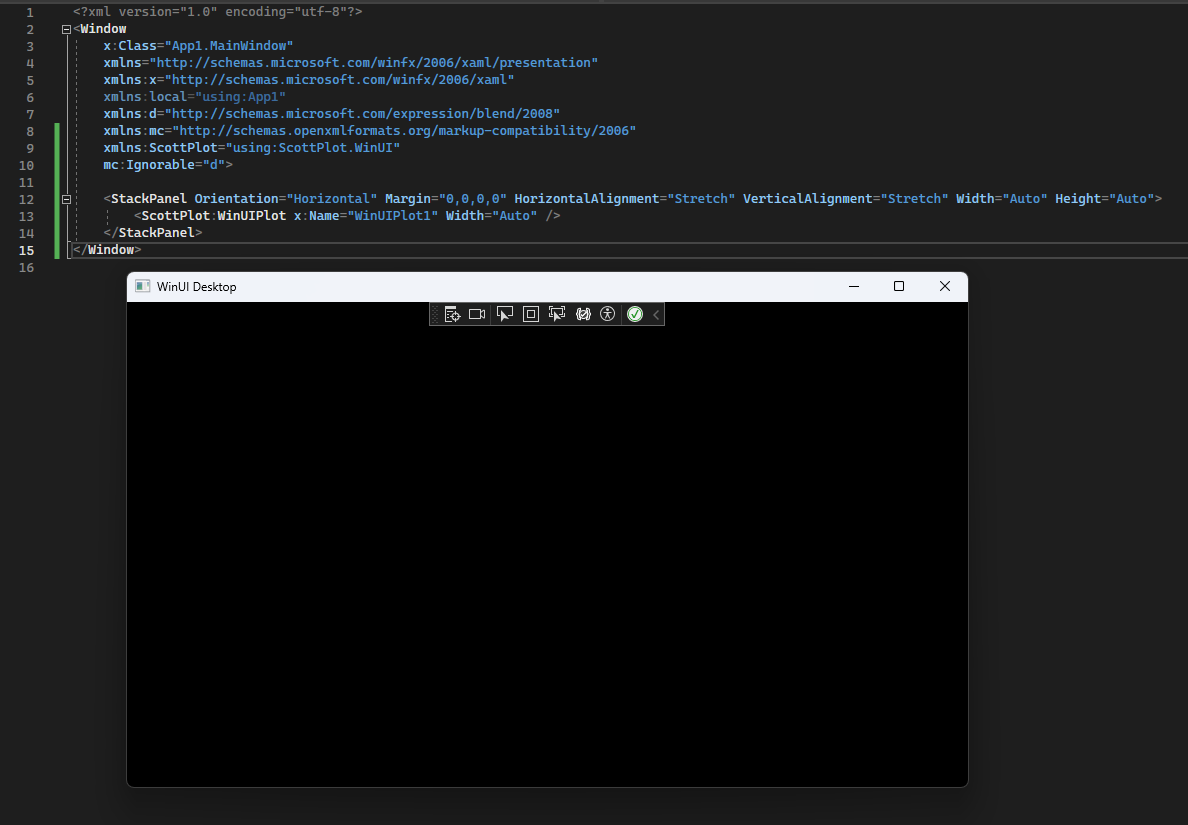Collapse the StackPanel code region
The image size is (1188, 825).
(66, 198)
